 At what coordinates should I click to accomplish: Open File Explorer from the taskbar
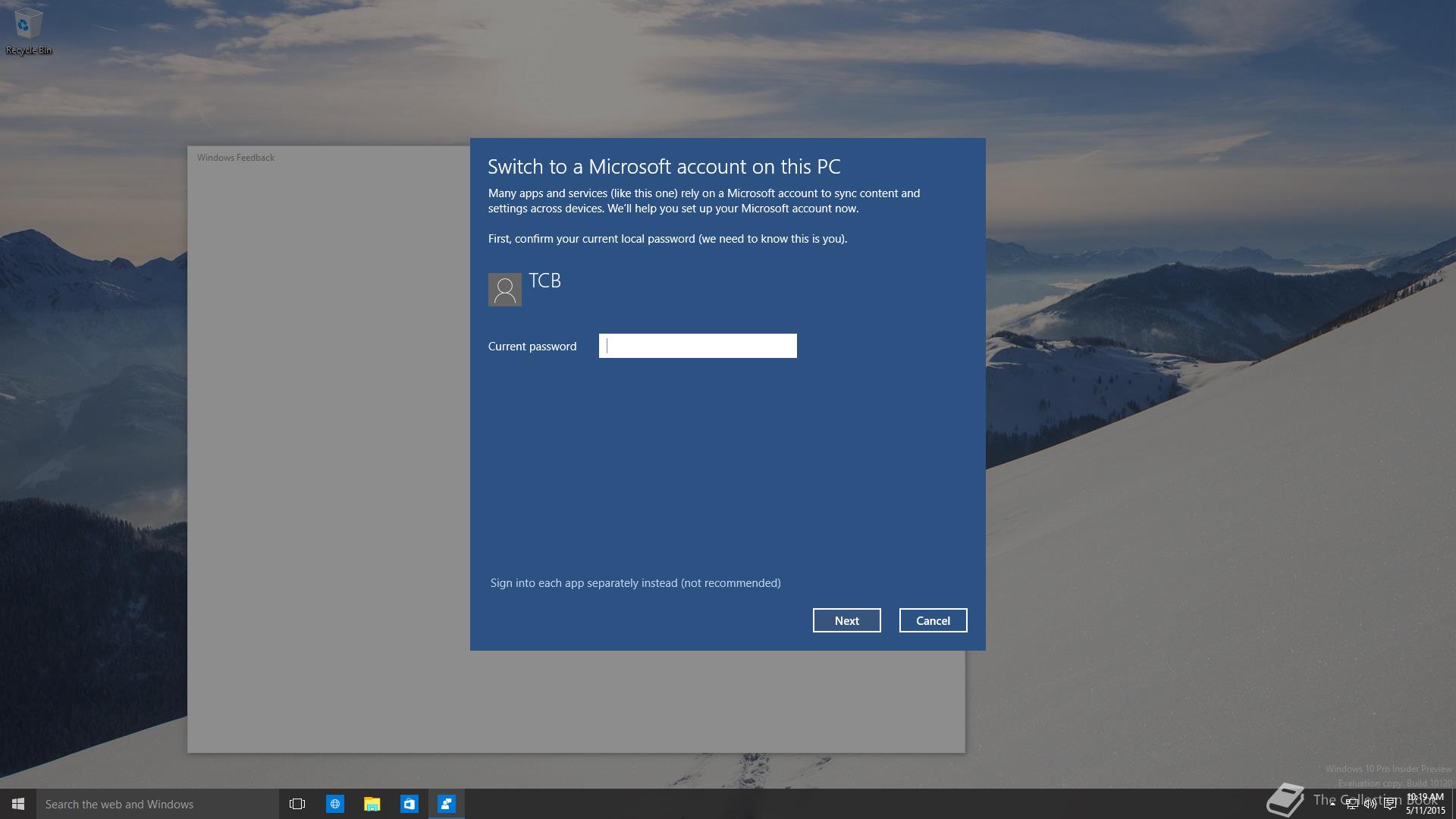[x=372, y=804]
